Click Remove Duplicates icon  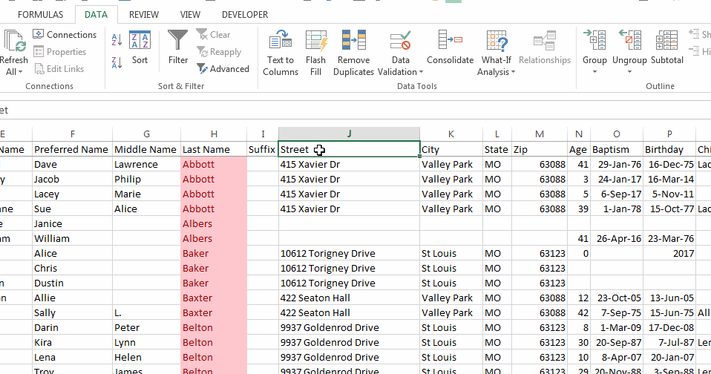pyautogui.click(x=354, y=40)
